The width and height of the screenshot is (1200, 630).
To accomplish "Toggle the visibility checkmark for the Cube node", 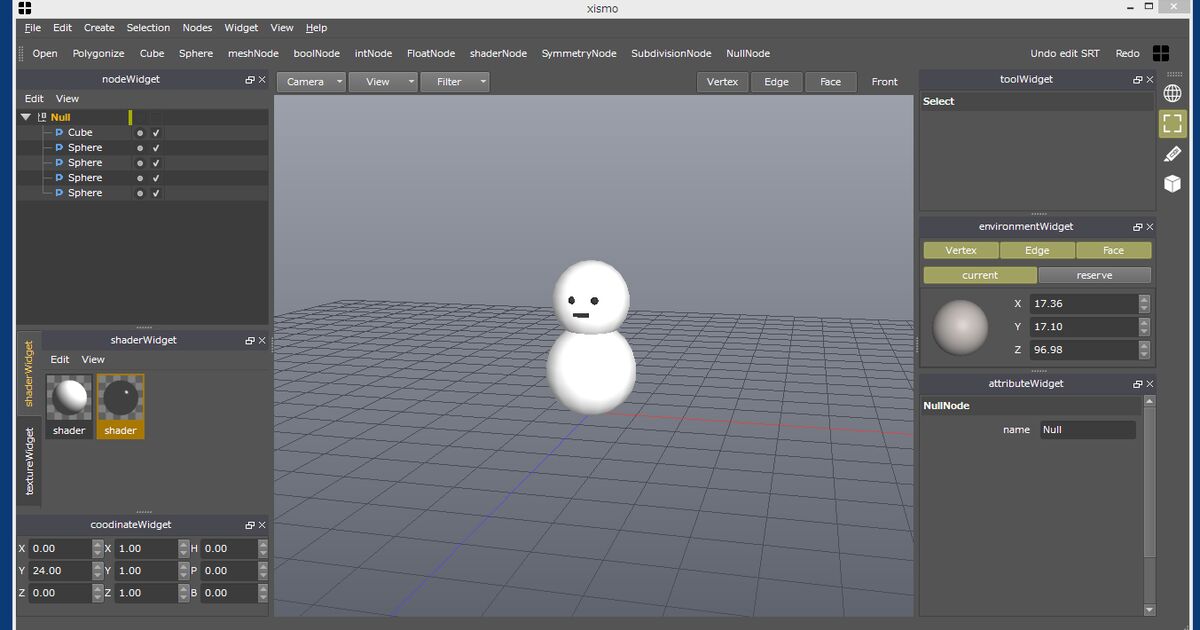I will (156, 133).
